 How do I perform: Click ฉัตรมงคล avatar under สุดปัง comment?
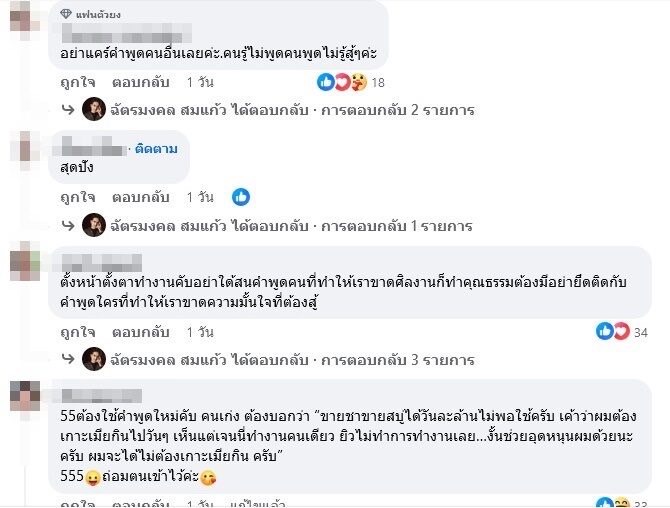(94, 225)
